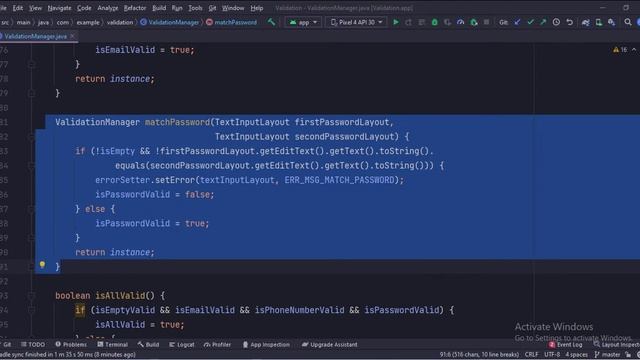Open the Help menu
The height and width of the screenshot is (360, 640).
coord(257,8)
